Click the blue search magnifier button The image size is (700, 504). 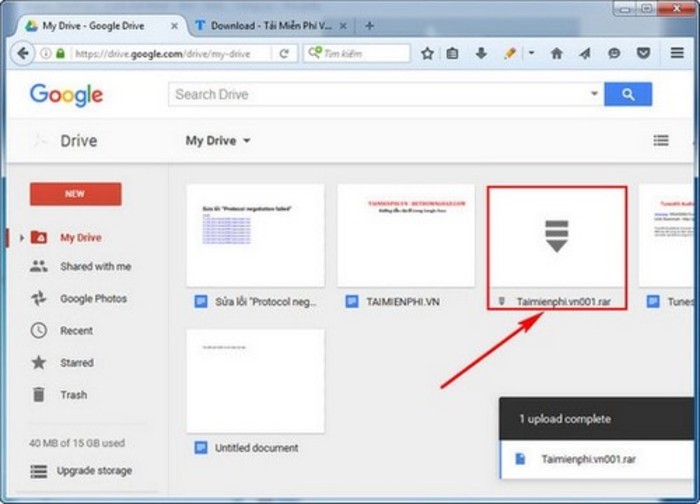pyautogui.click(x=628, y=94)
